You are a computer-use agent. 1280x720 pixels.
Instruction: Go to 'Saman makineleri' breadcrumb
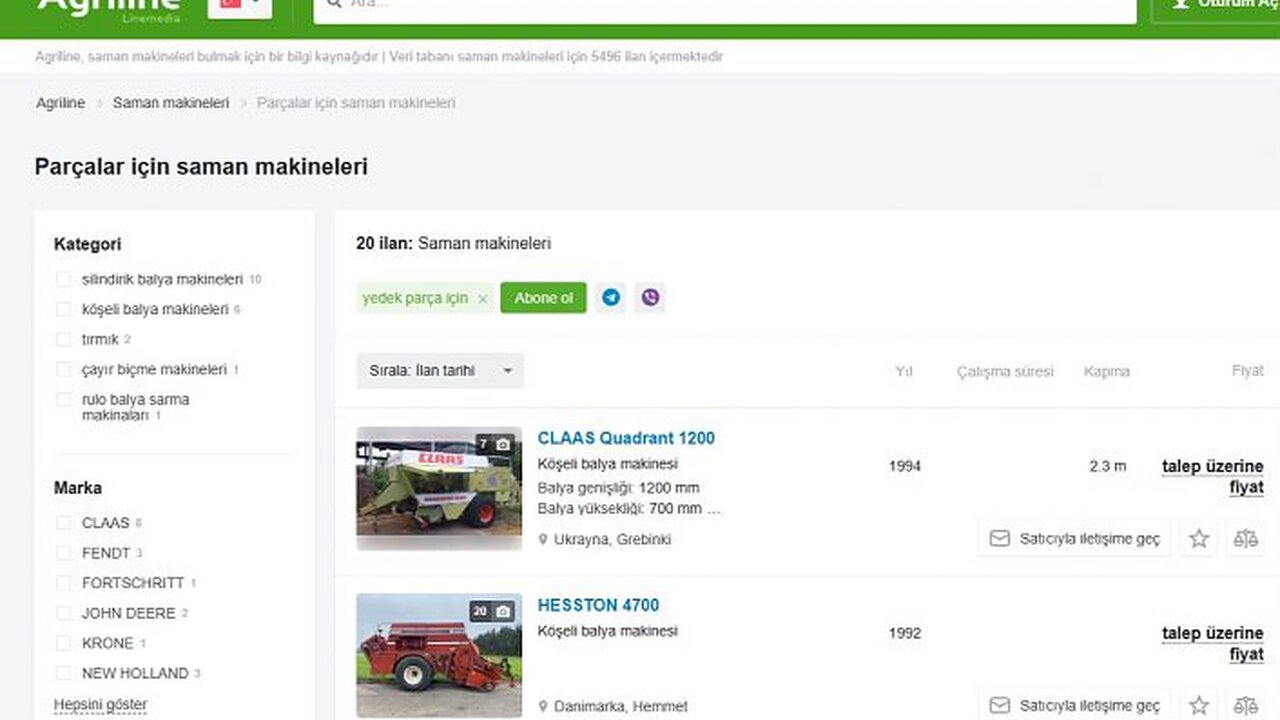(171, 103)
